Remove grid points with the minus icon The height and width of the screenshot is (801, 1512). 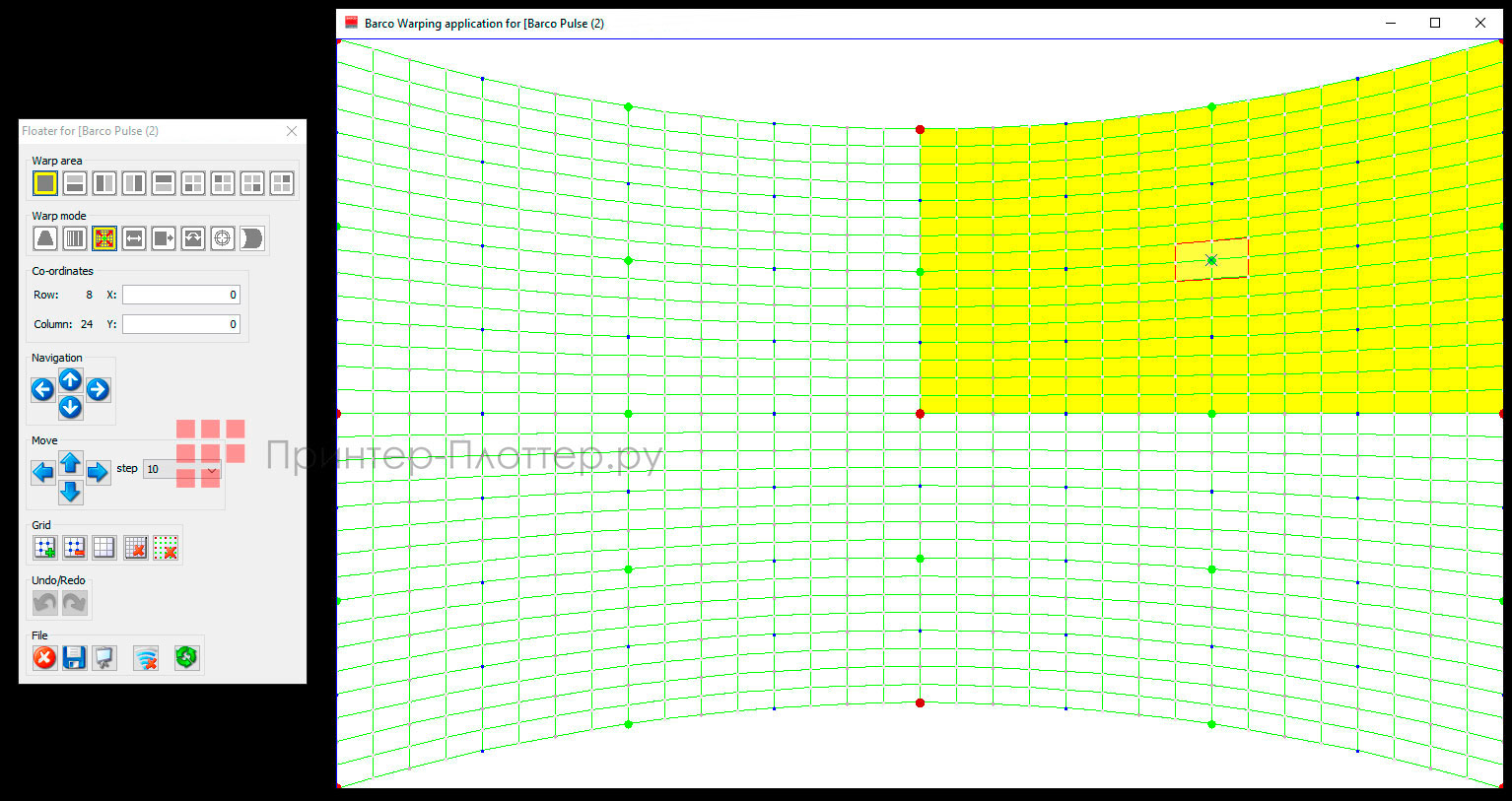pos(75,548)
